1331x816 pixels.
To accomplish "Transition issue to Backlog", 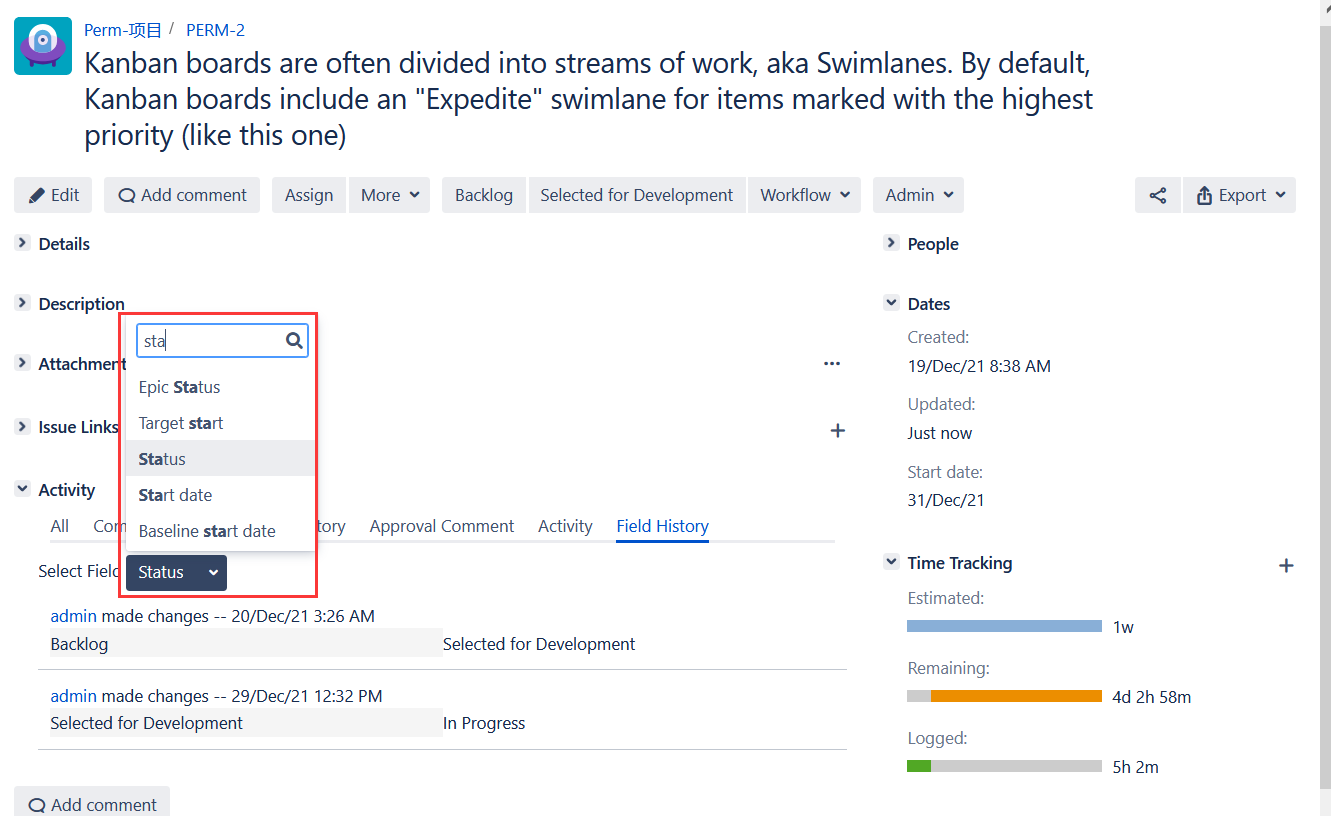I will click(x=484, y=195).
